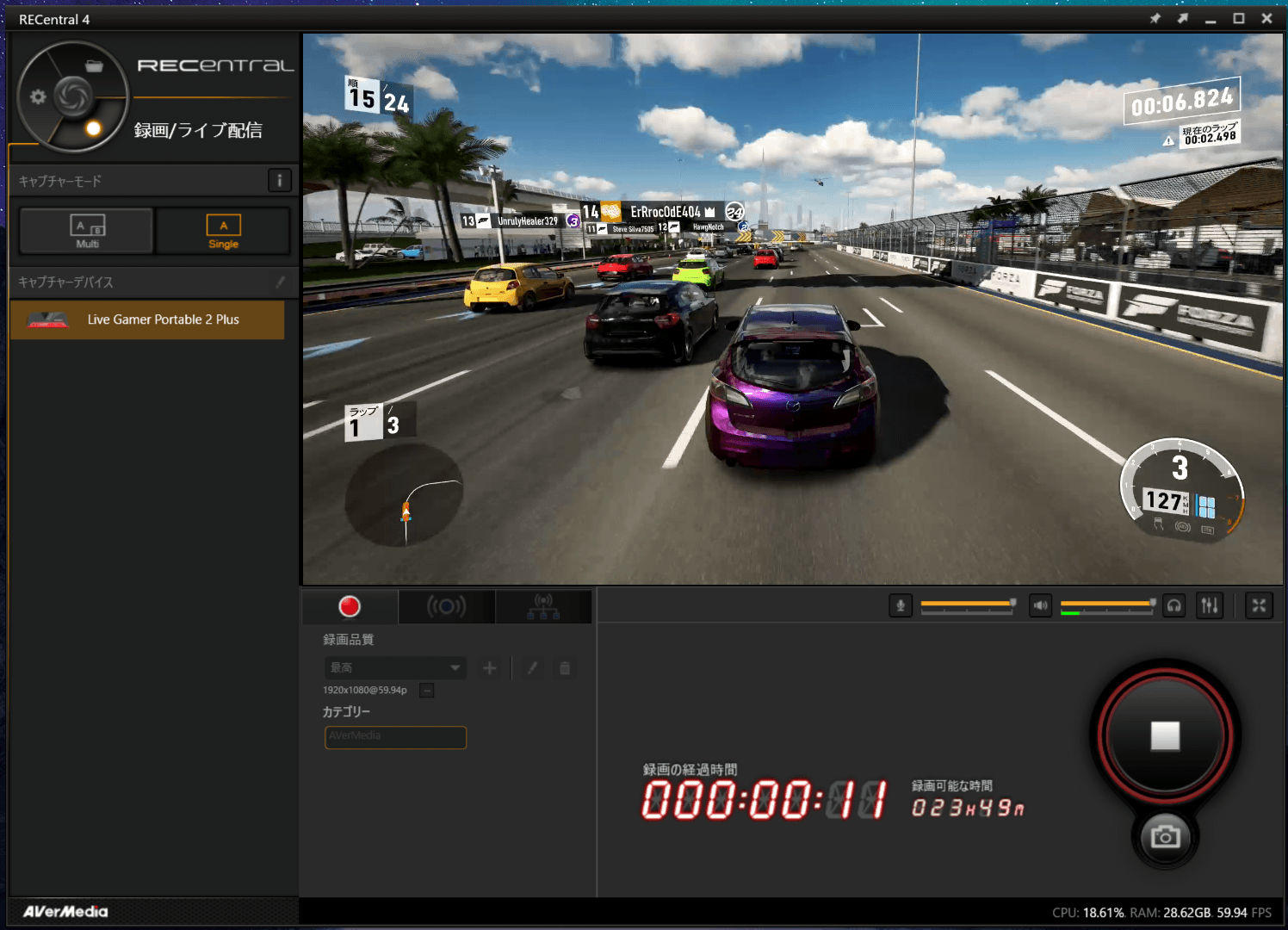1288x930 pixels.
Task: Open the multi-stream network tab
Action: 543,606
